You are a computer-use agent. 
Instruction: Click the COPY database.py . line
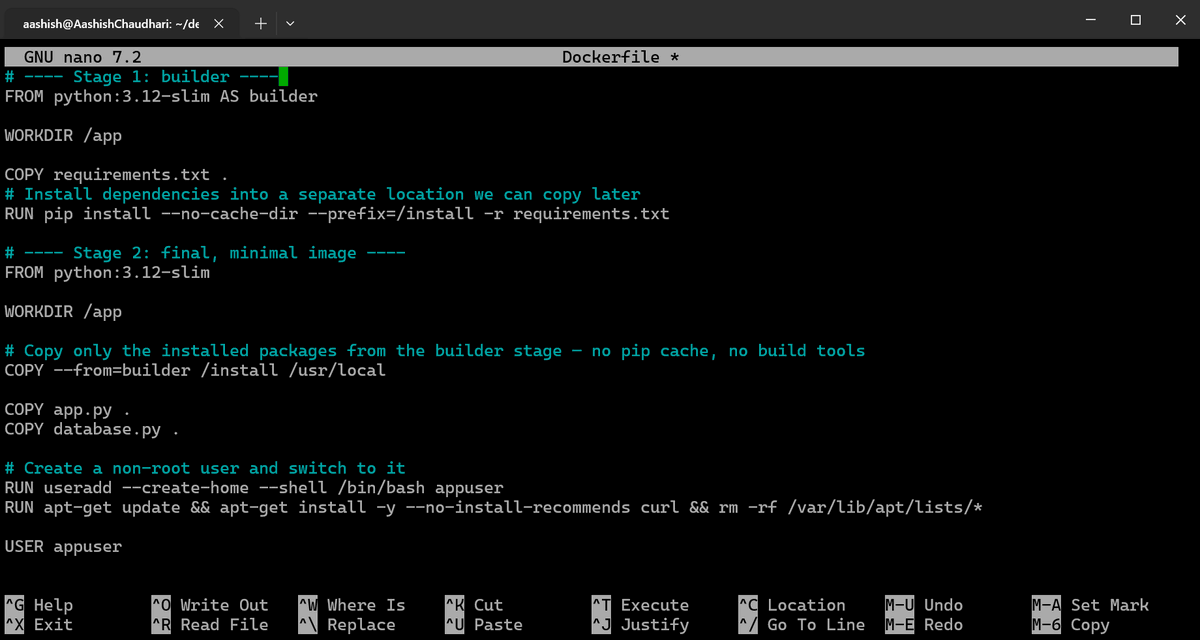(x=92, y=429)
